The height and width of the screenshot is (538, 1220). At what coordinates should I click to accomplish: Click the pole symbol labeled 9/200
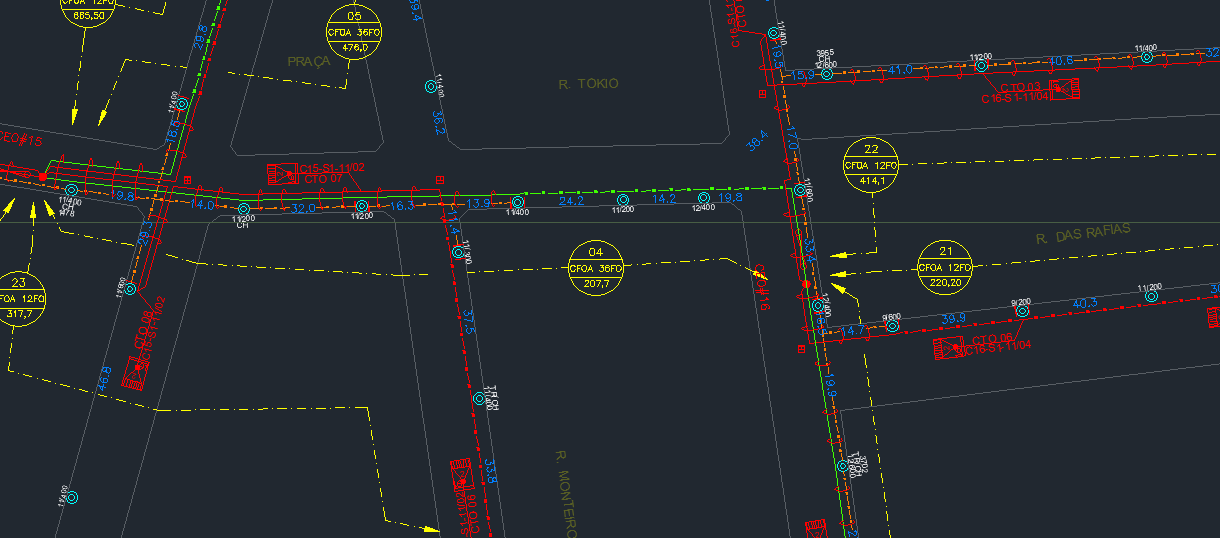tap(1022, 311)
